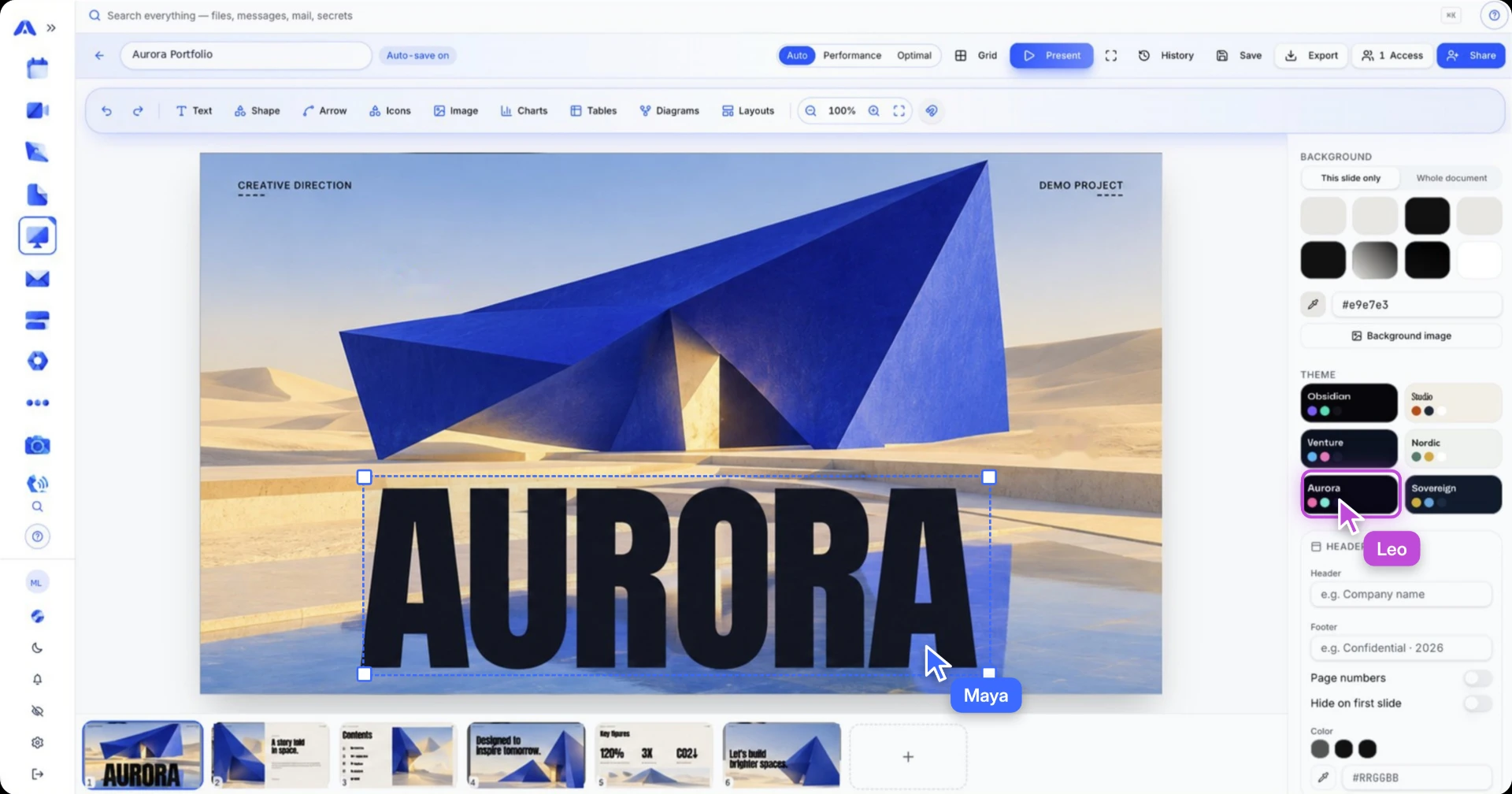The height and width of the screenshot is (794, 1512).
Task: Open the Charts tool menu
Action: coord(524,111)
